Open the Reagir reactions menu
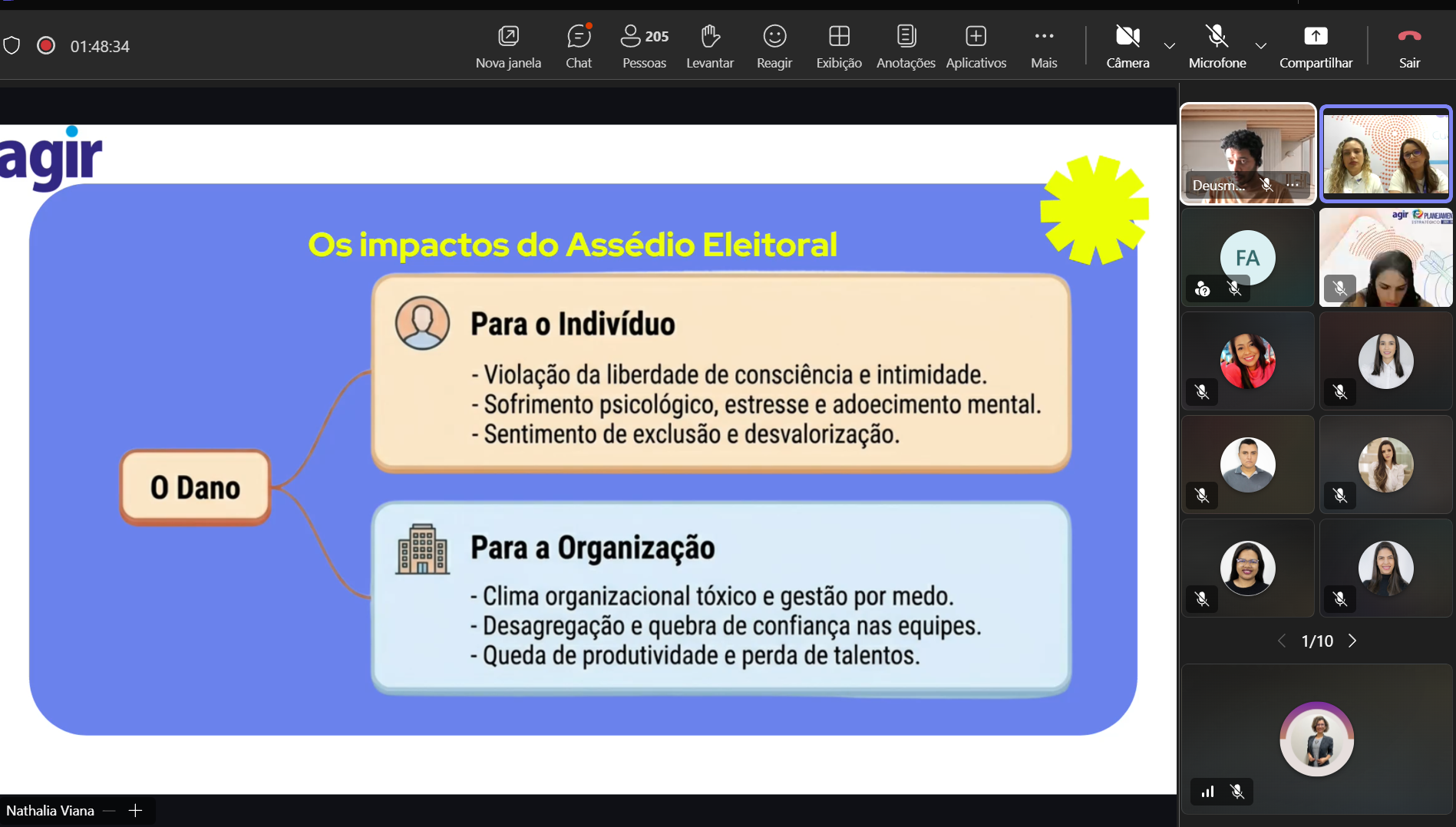 click(773, 46)
